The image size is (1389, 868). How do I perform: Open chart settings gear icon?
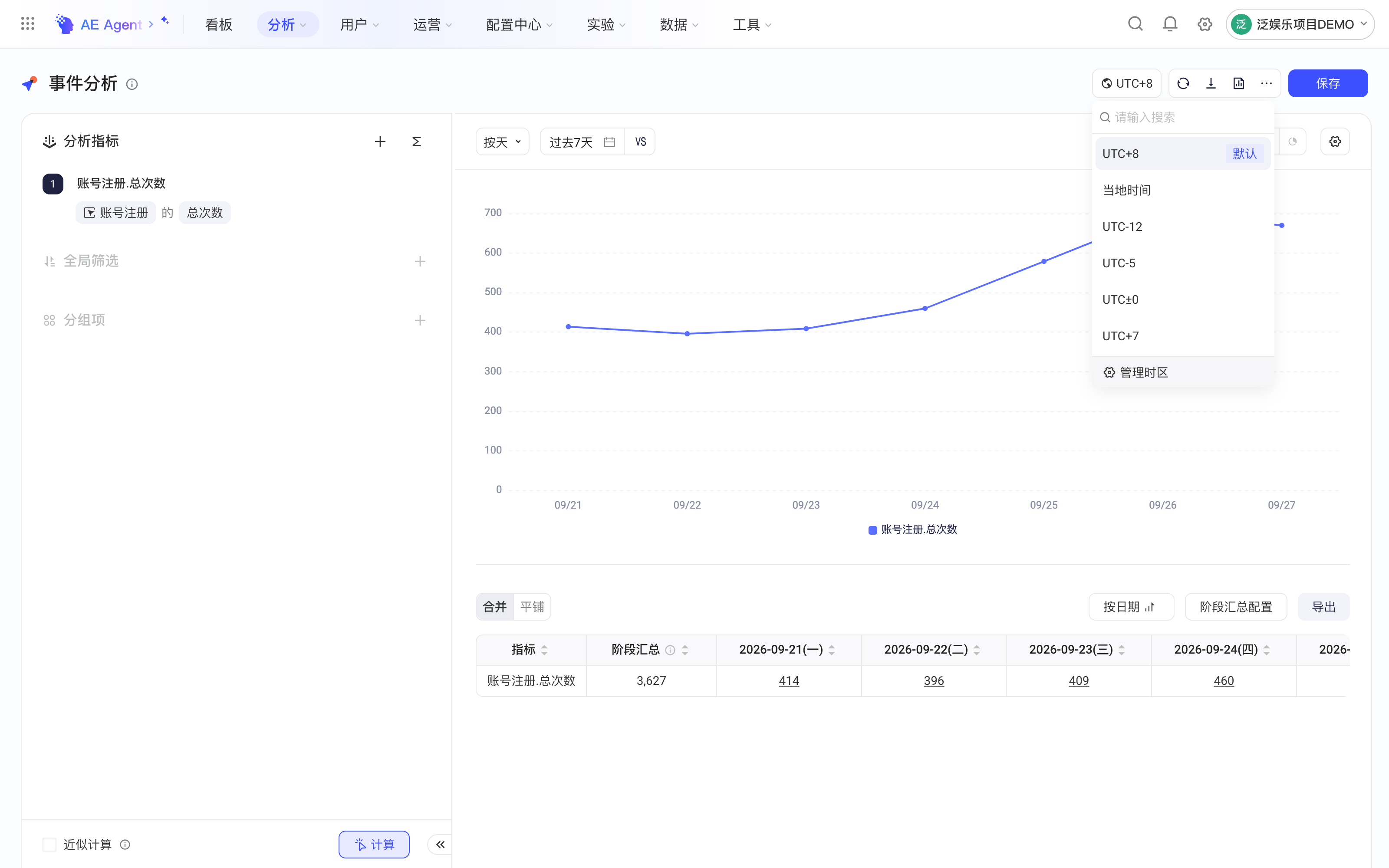click(x=1335, y=141)
